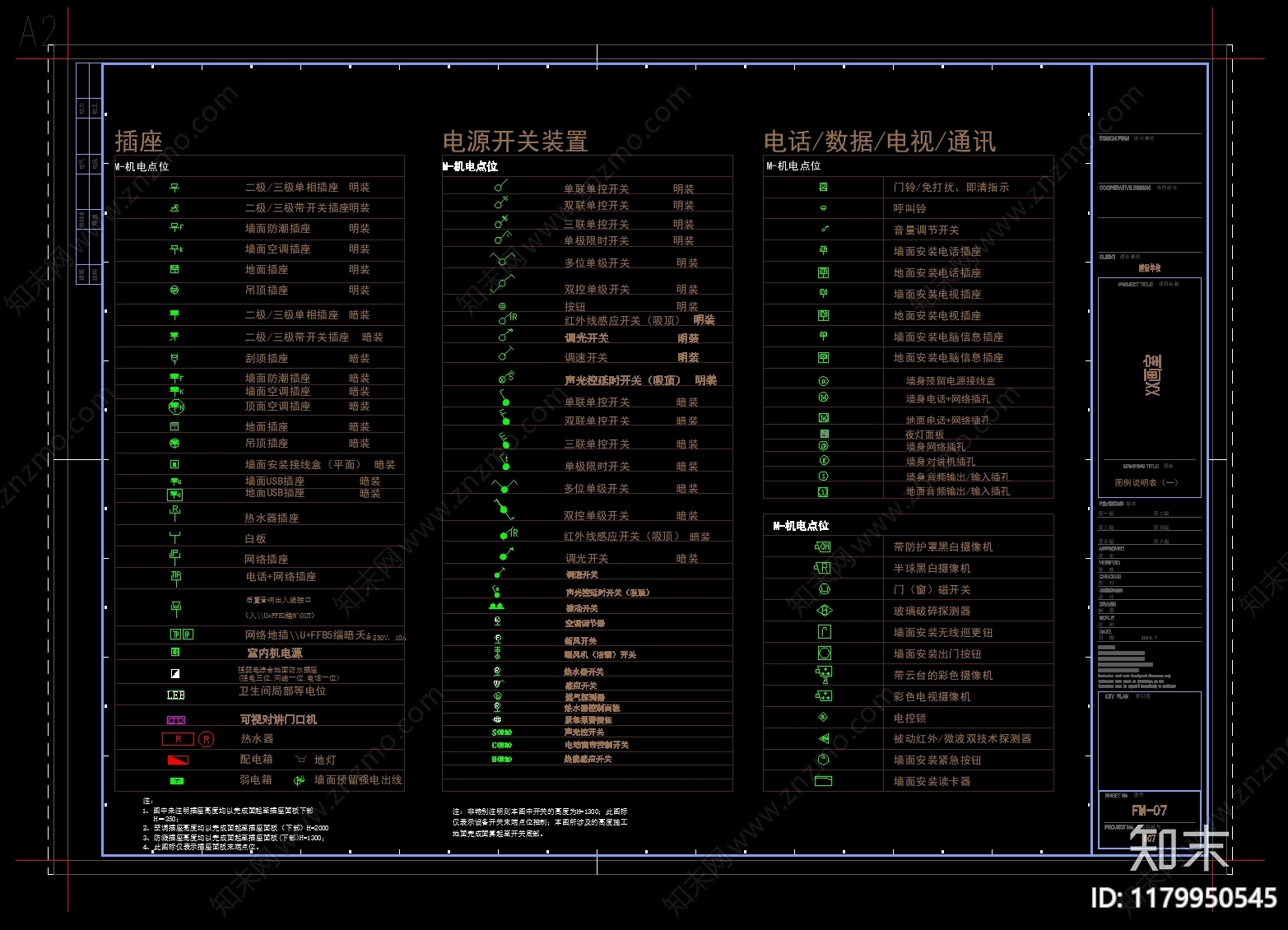Screen dimensions: 1288x930
Task: Click the switch height note mentioning H=1300
Action: [540, 822]
